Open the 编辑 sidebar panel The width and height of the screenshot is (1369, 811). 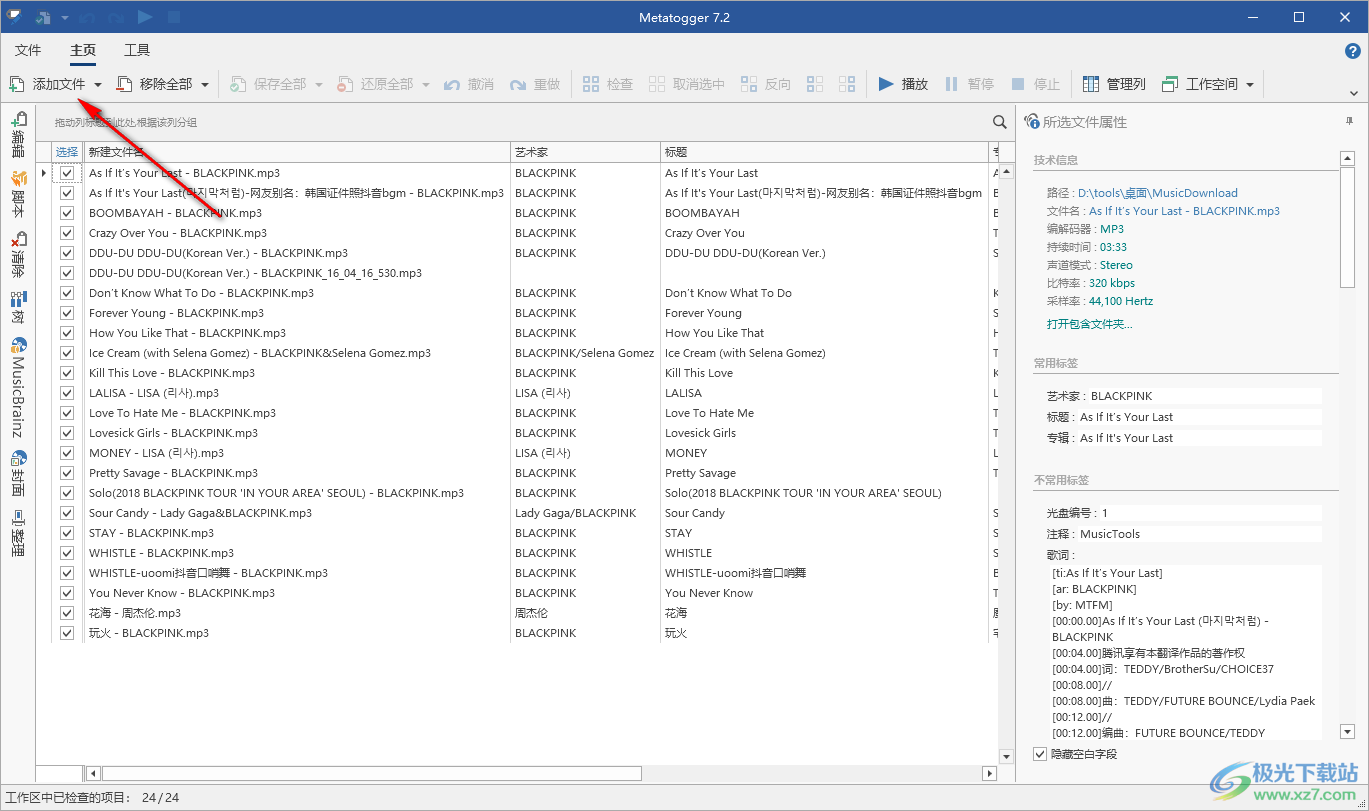(x=18, y=136)
